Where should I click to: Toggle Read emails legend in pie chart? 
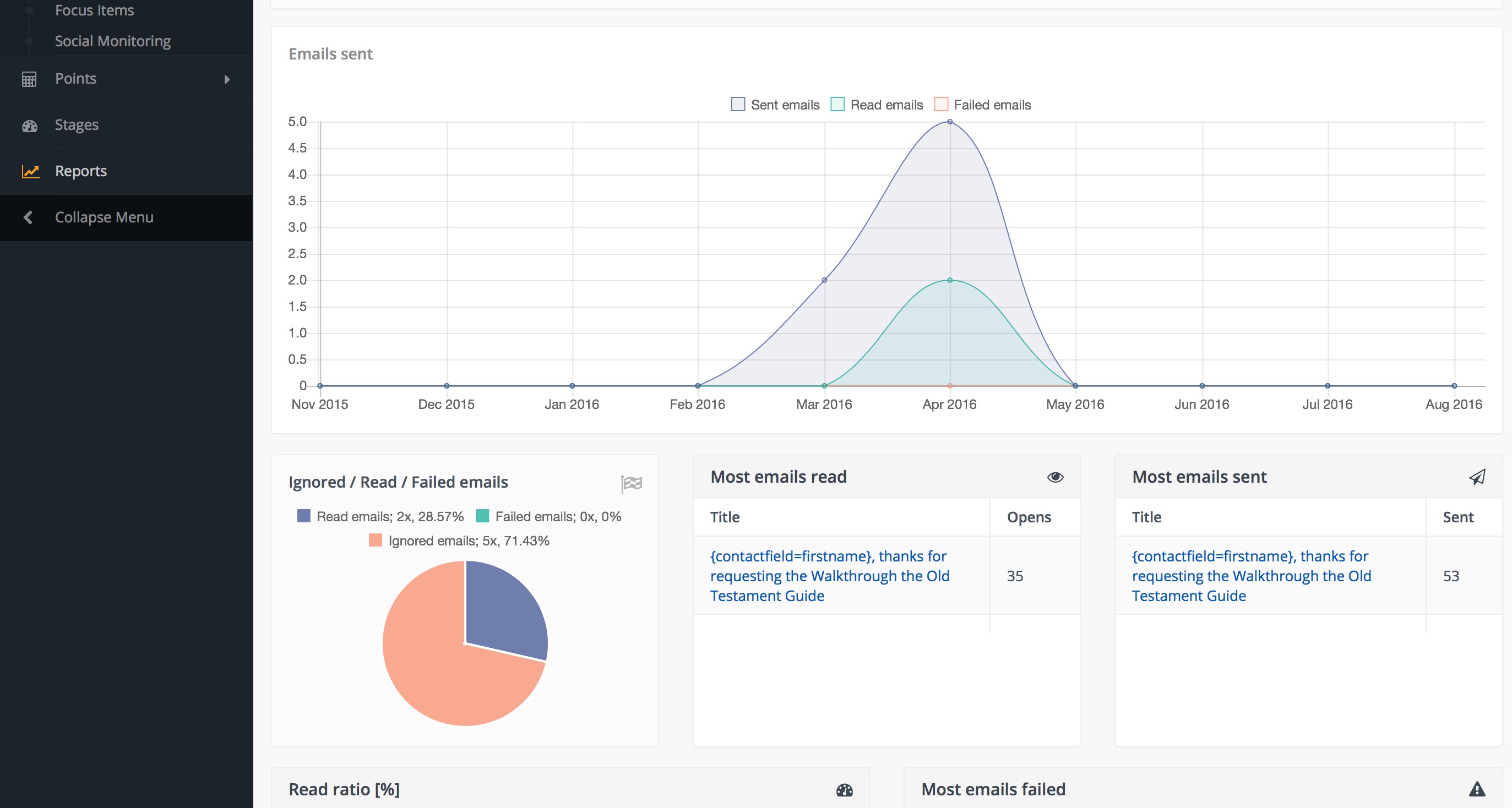click(380, 516)
